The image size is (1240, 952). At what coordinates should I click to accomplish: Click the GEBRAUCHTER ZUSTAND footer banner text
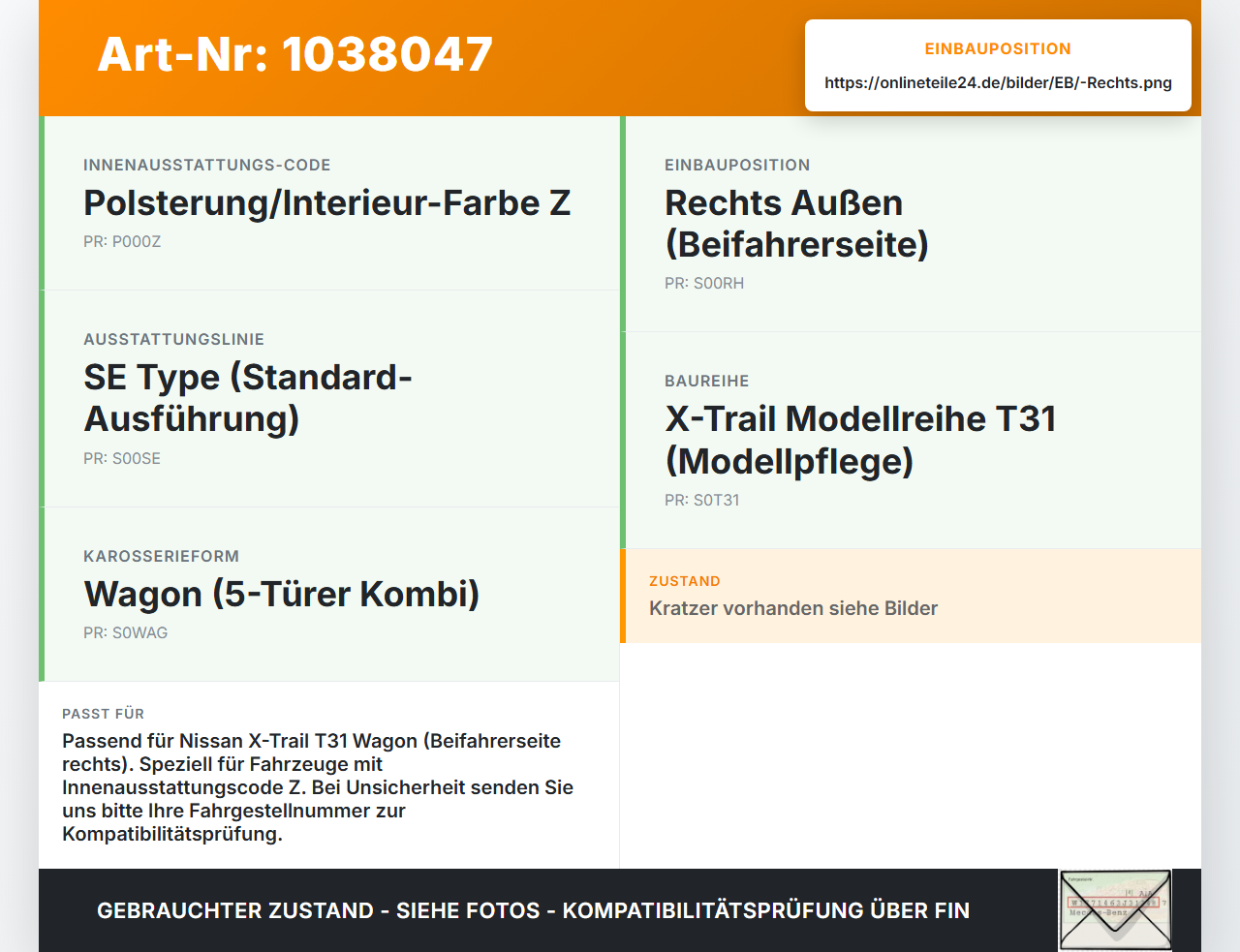point(533,911)
